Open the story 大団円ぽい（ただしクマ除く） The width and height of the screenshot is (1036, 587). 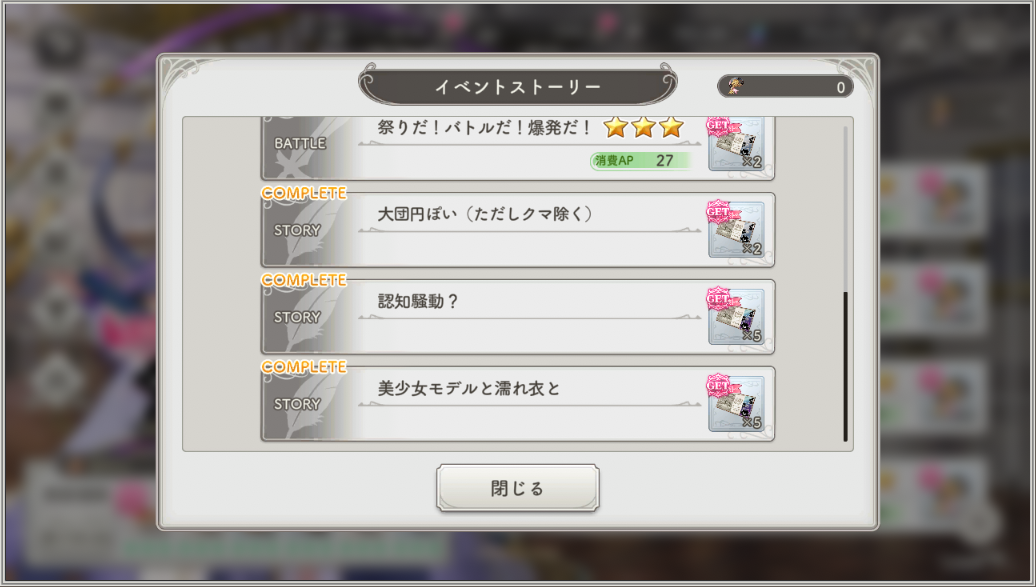tap(517, 230)
